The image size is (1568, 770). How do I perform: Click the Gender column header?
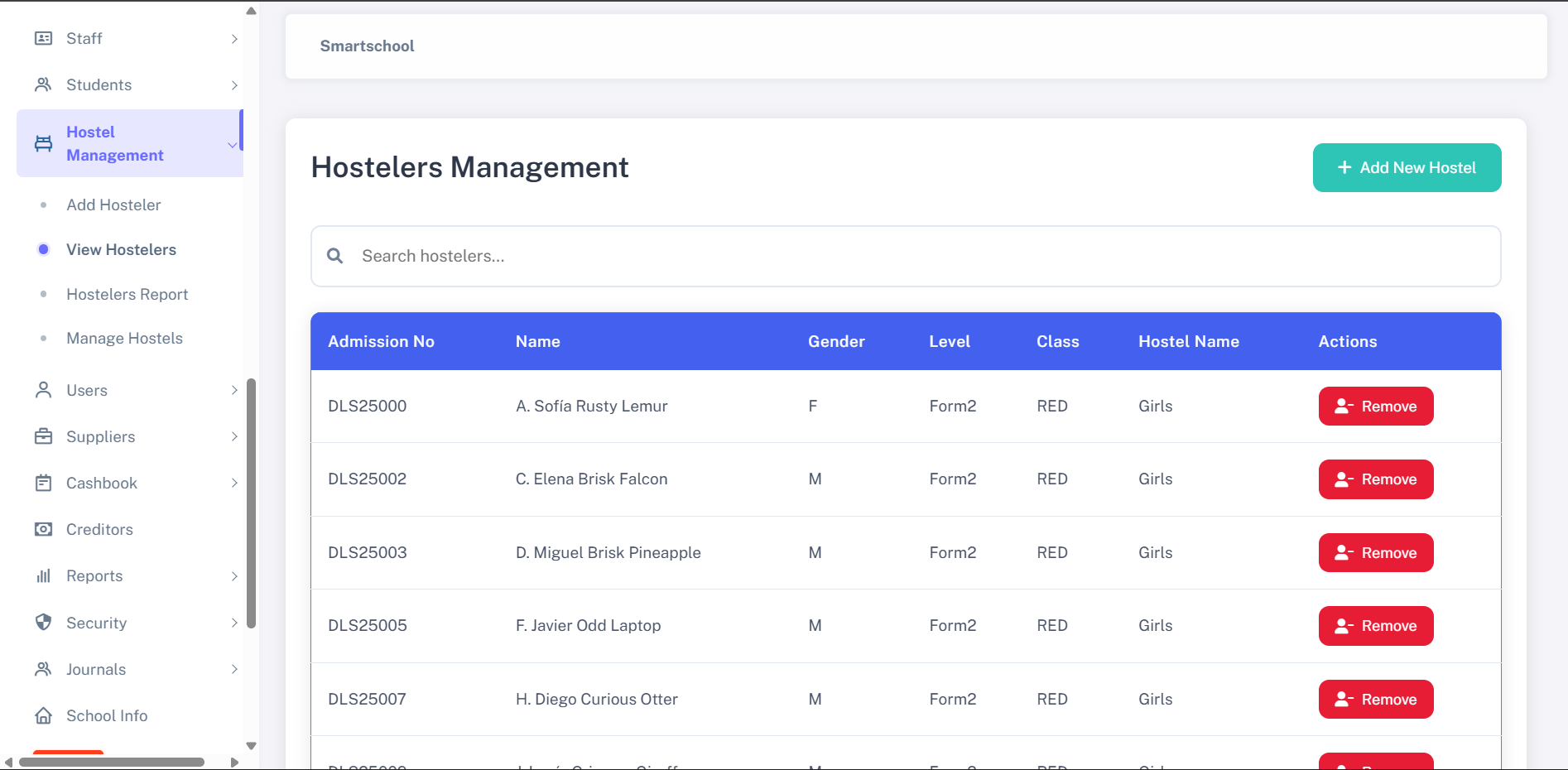click(836, 341)
